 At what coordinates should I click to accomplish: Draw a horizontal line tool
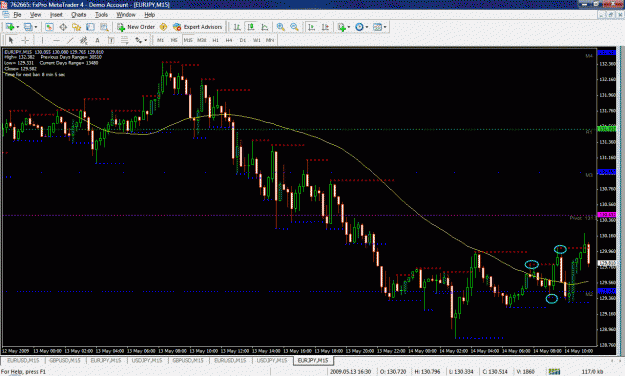(x=56, y=40)
